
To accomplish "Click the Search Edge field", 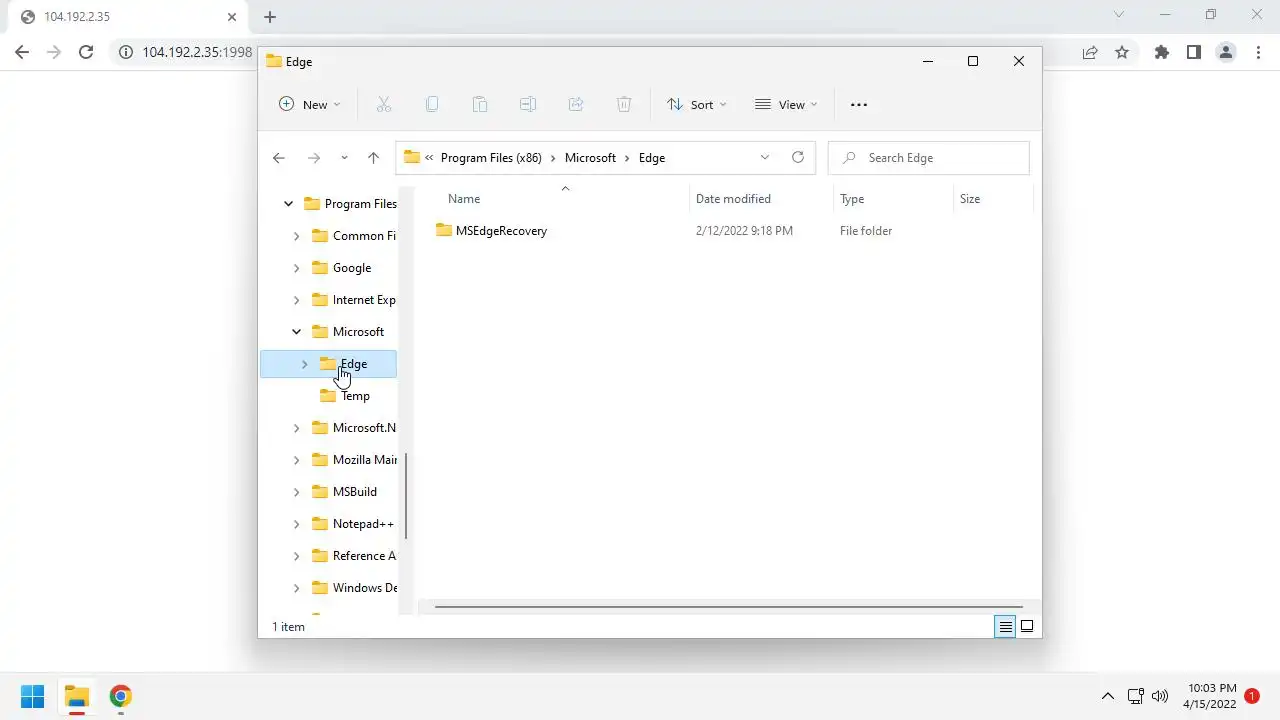I will [928, 158].
